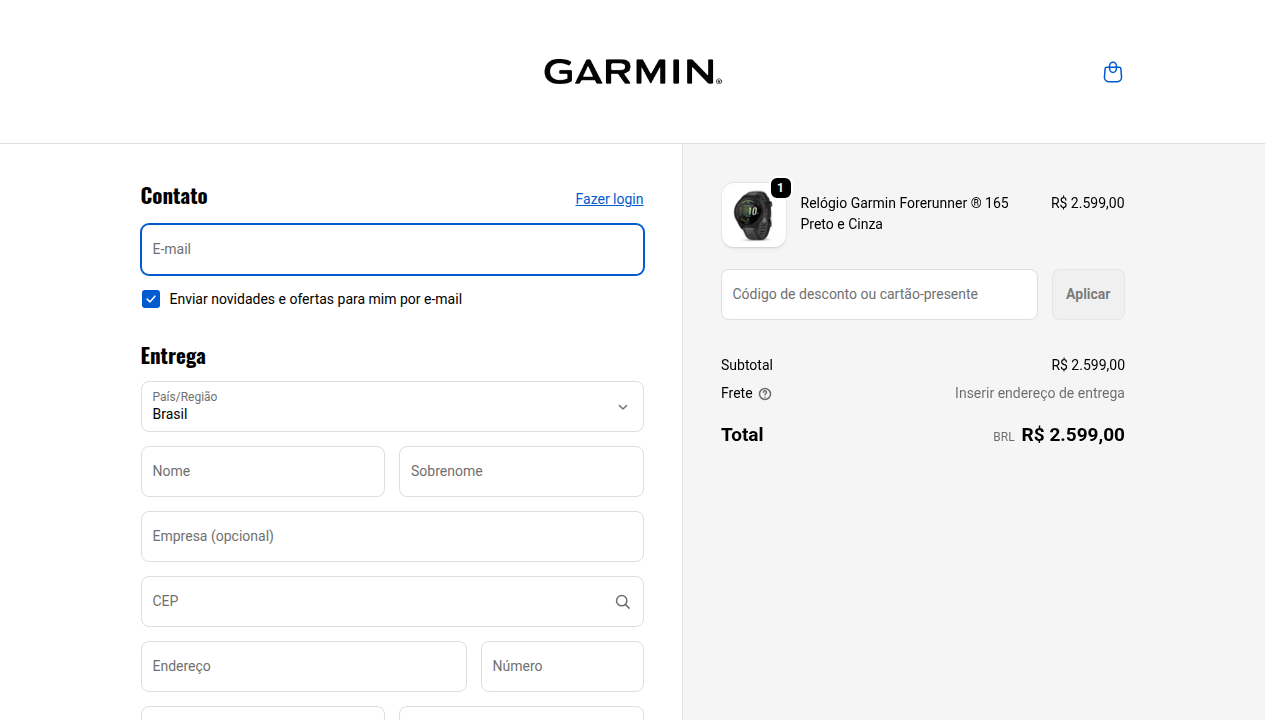This screenshot has width=1280, height=720.
Task: Click the Nome field
Action: 263,471
